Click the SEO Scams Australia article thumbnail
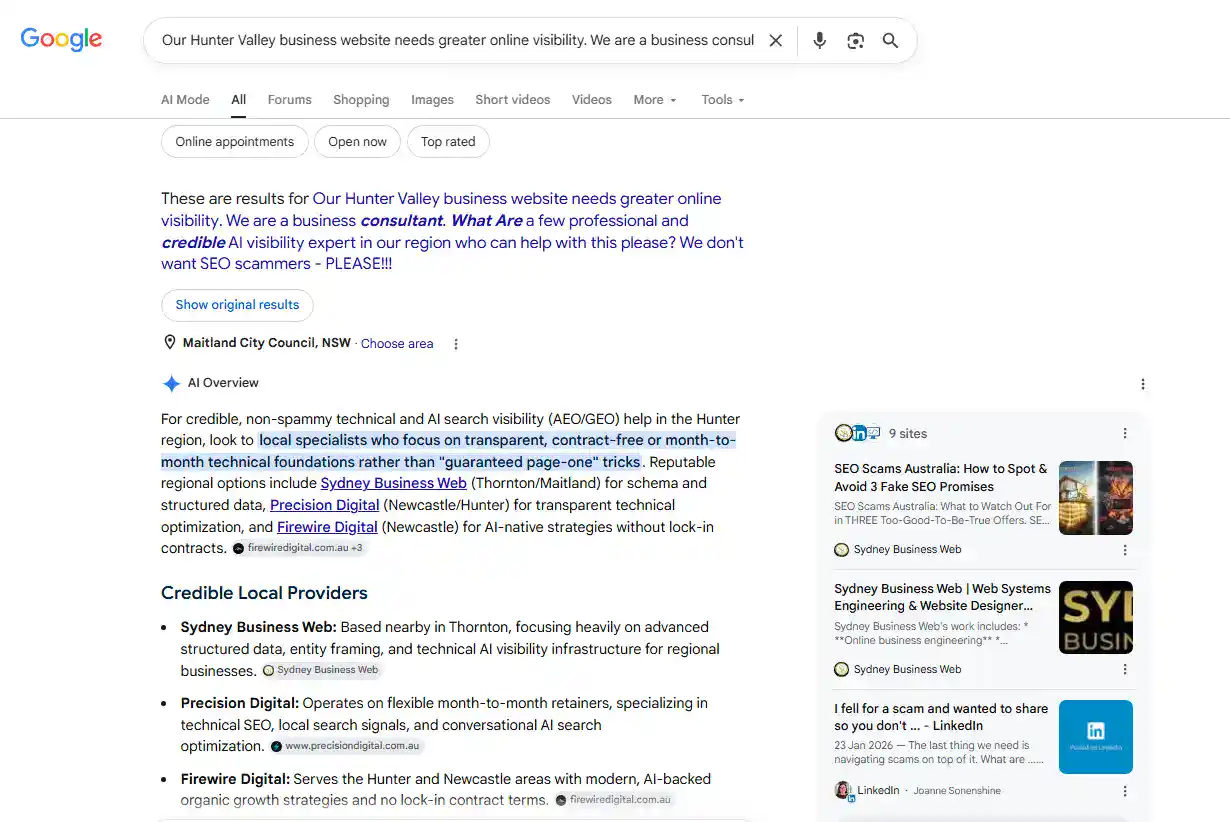 pos(1096,498)
